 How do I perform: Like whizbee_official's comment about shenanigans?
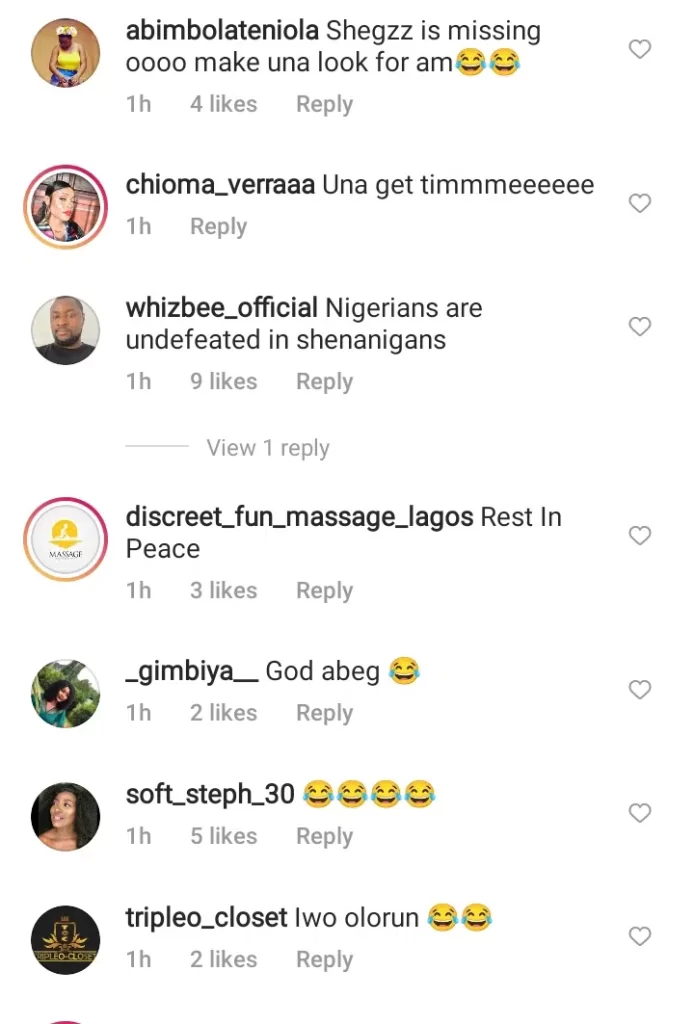point(639,326)
